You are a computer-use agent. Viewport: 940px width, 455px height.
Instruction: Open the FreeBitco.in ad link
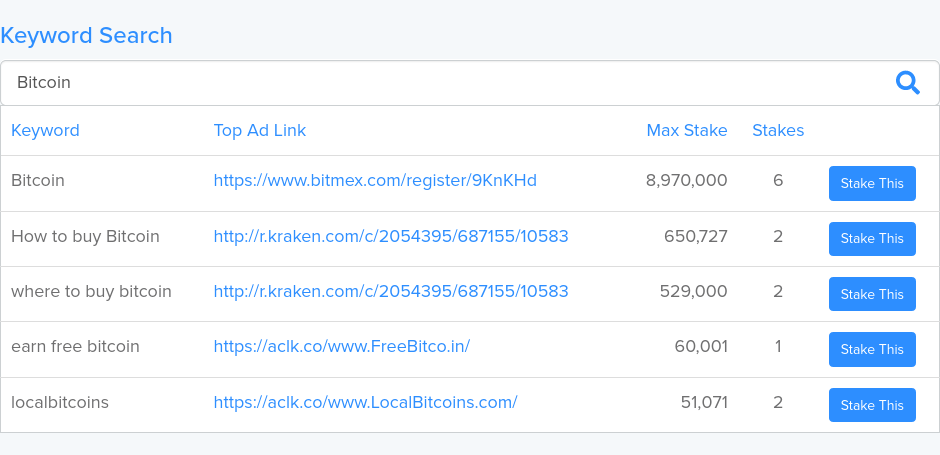coord(342,346)
